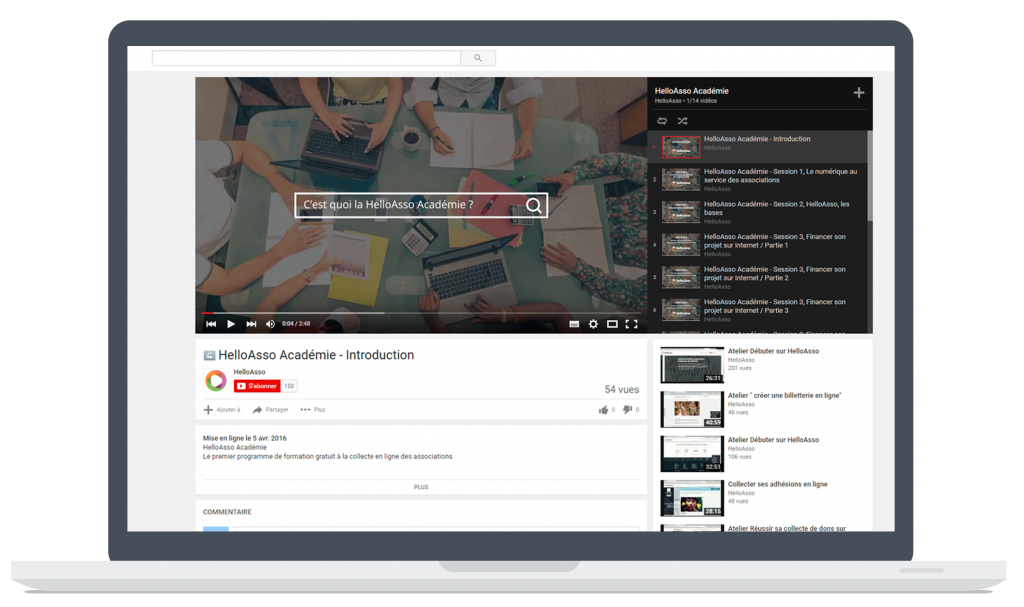
Task: Open the Plus more-actions menu
Action: [x=313, y=410]
